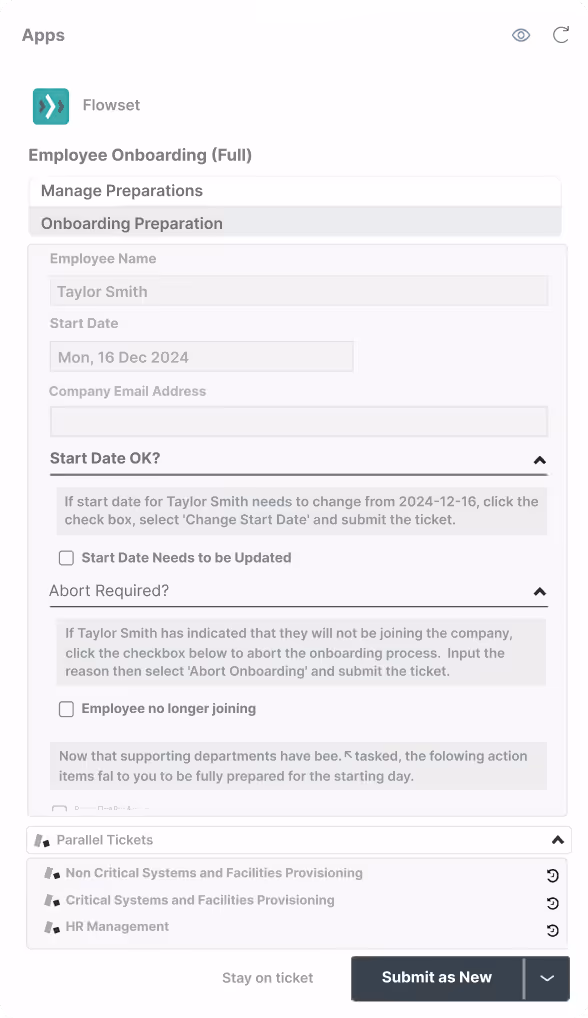Click the eye preview icon in the Apps header

pyautogui.click(x=520, y=34)
